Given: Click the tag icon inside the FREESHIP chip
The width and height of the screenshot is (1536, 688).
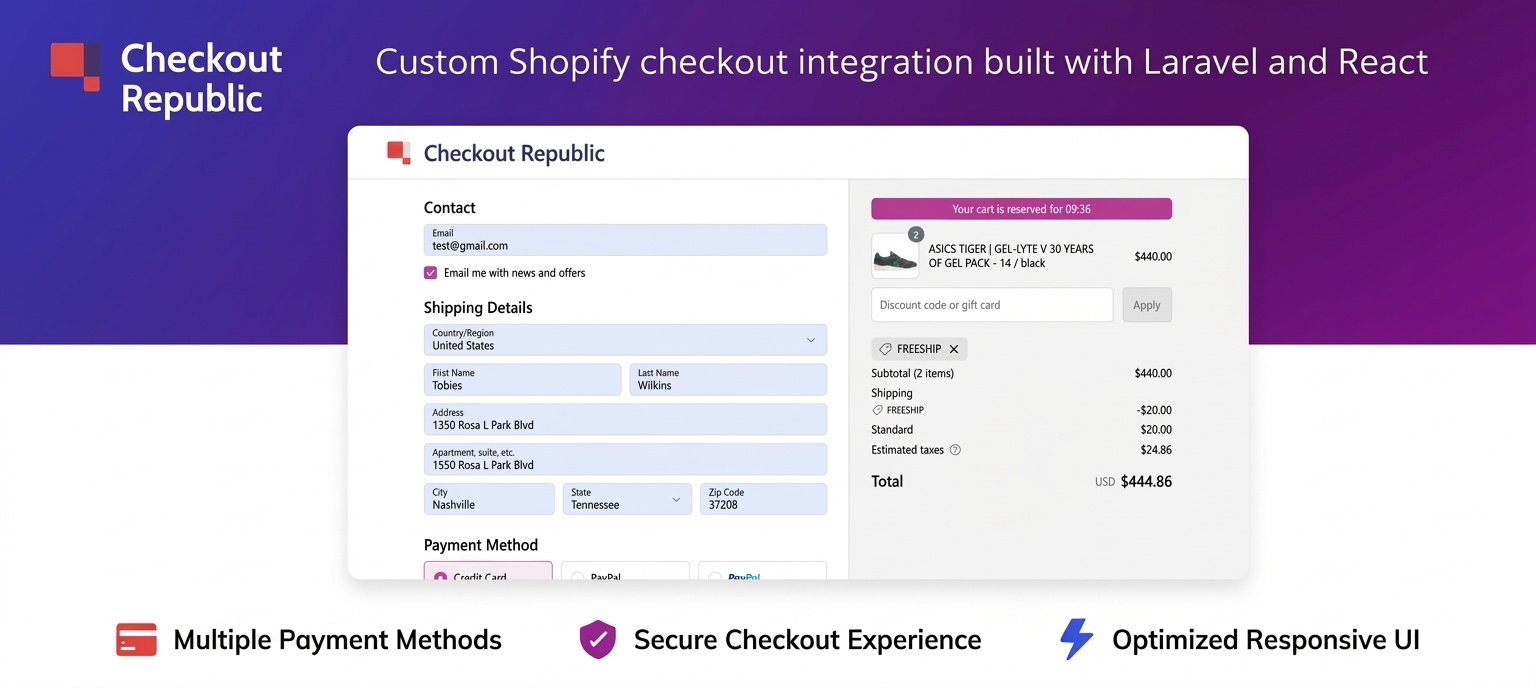Looking at the screenshot, I should (x=884, y=349).
